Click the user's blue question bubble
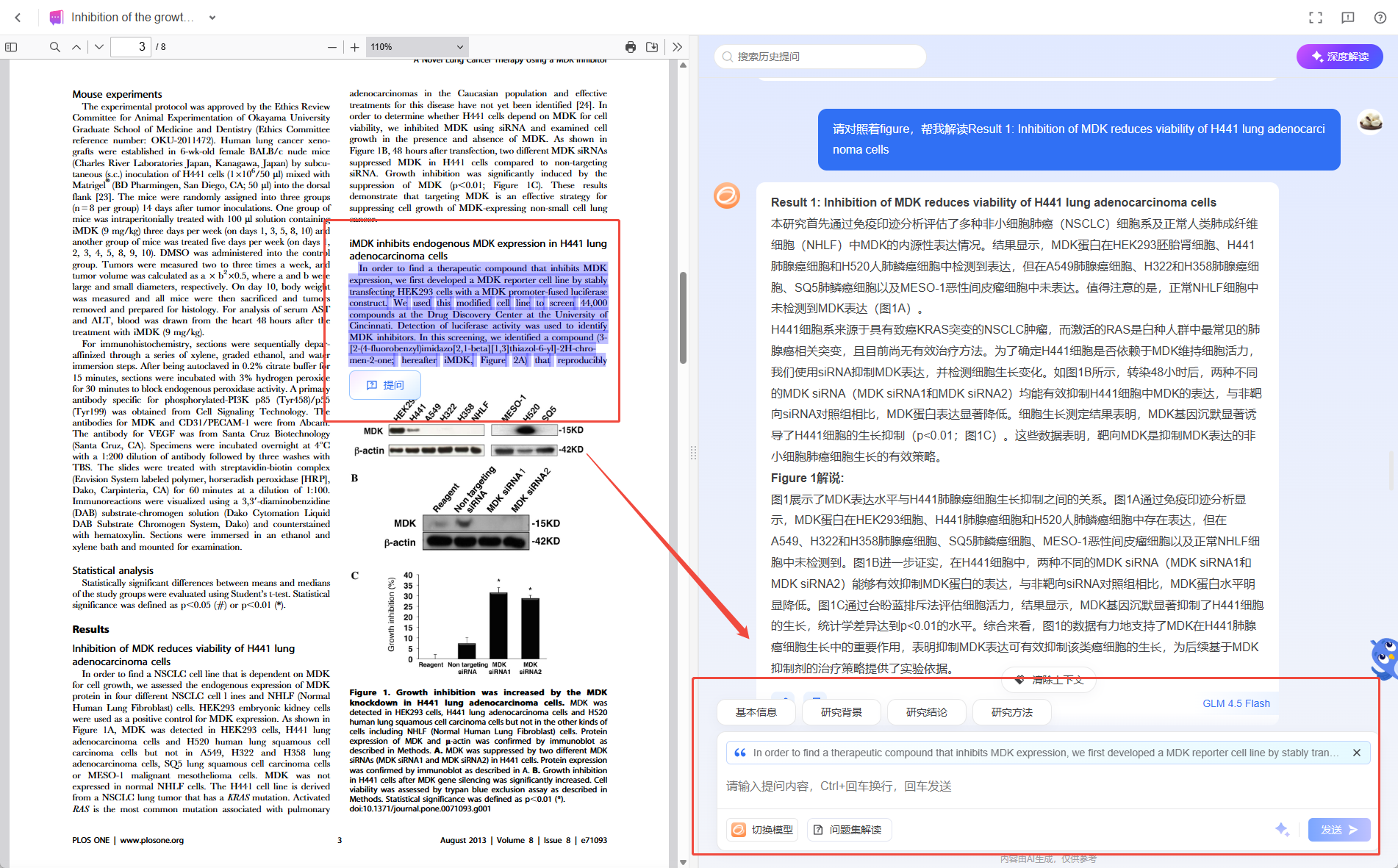 coord(1079,139)
